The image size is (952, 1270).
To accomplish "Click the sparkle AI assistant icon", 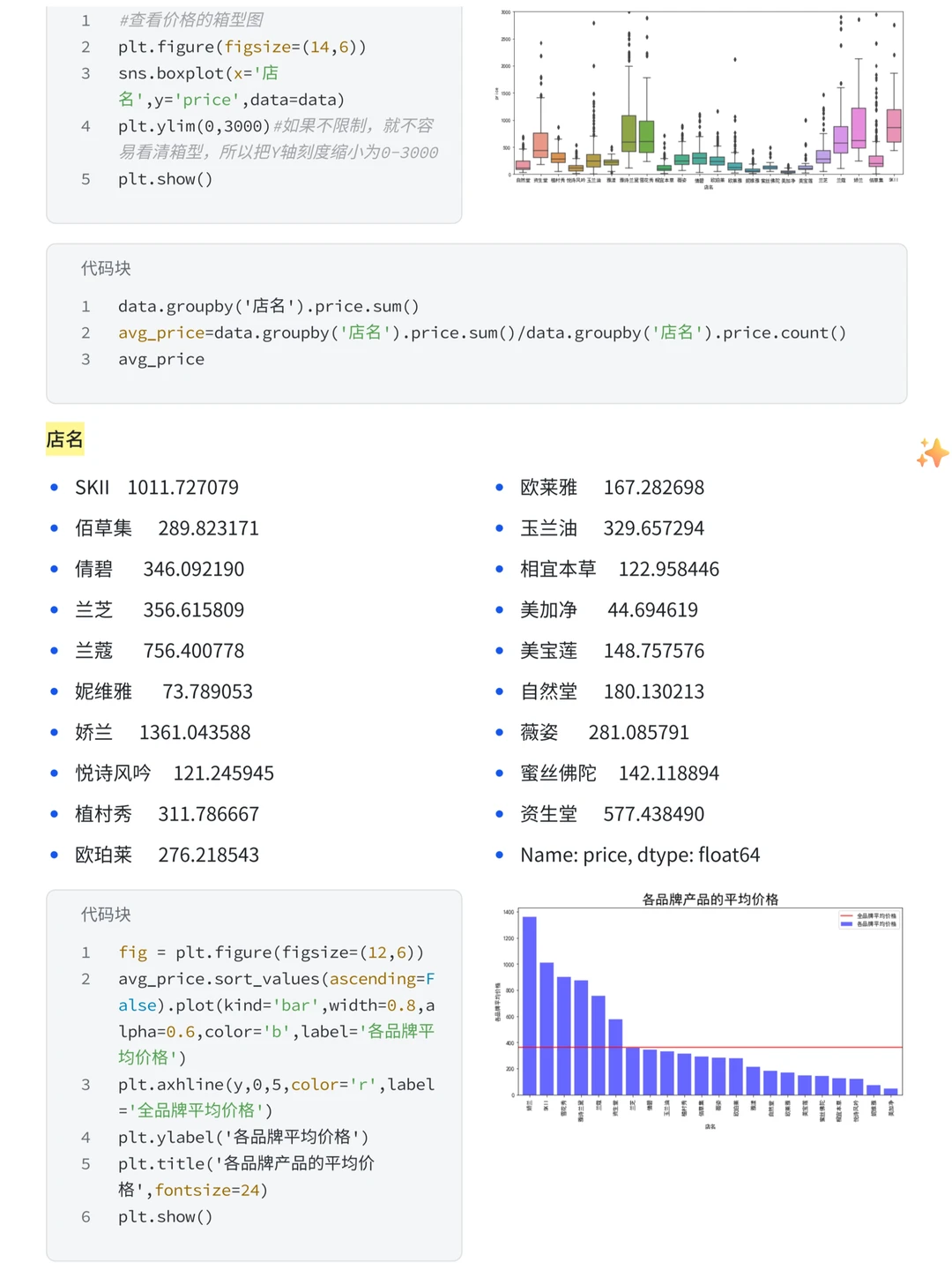I will [x=932, y=452].
